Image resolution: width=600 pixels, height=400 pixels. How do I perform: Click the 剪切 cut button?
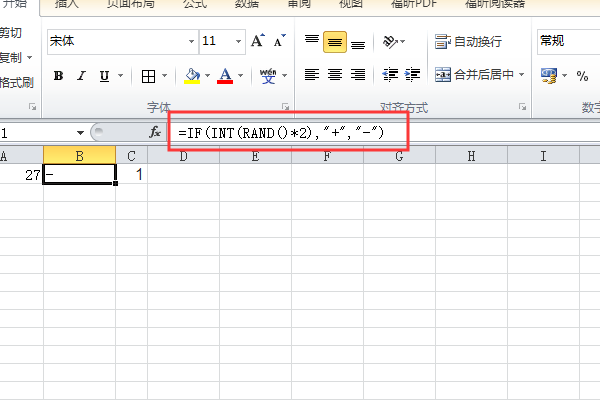[x=11, y=33]
